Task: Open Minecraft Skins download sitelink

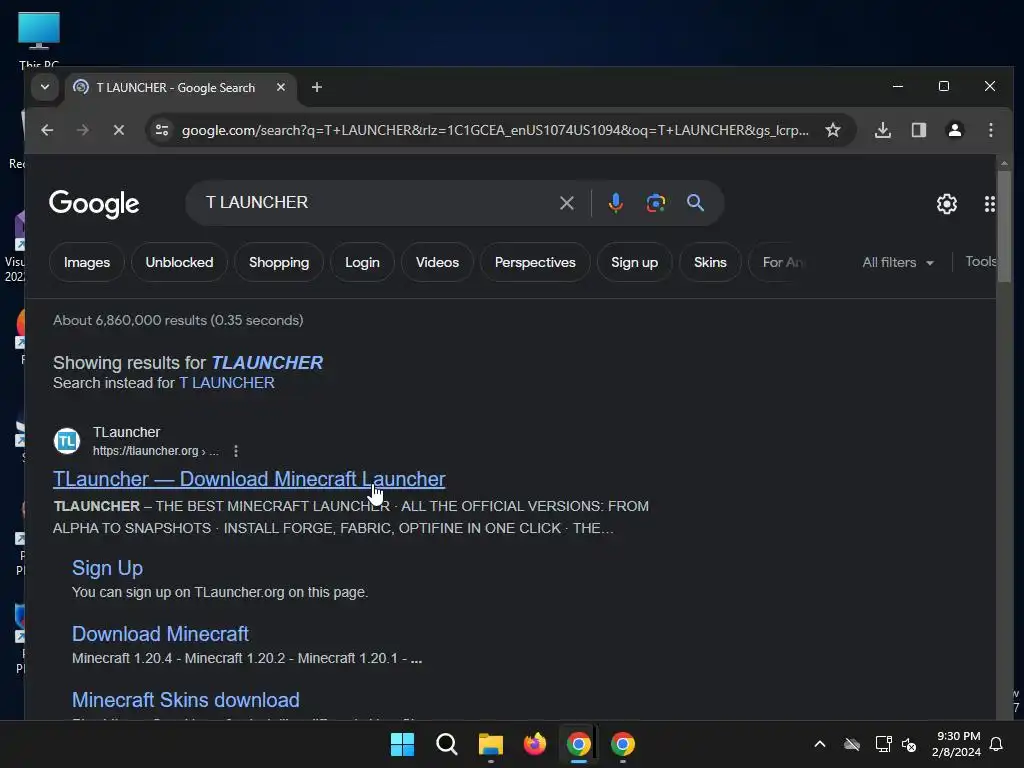Action: [x=185, y=699]
